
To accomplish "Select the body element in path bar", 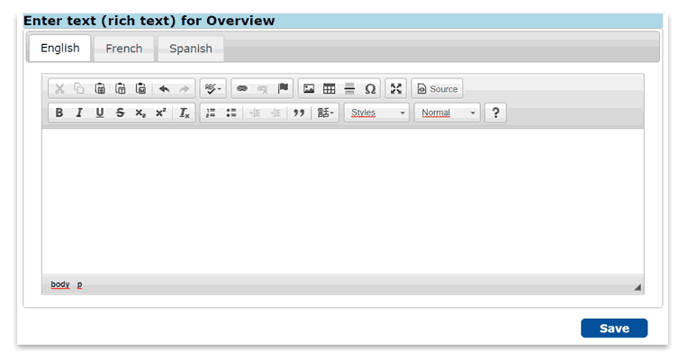I will 60,284.
